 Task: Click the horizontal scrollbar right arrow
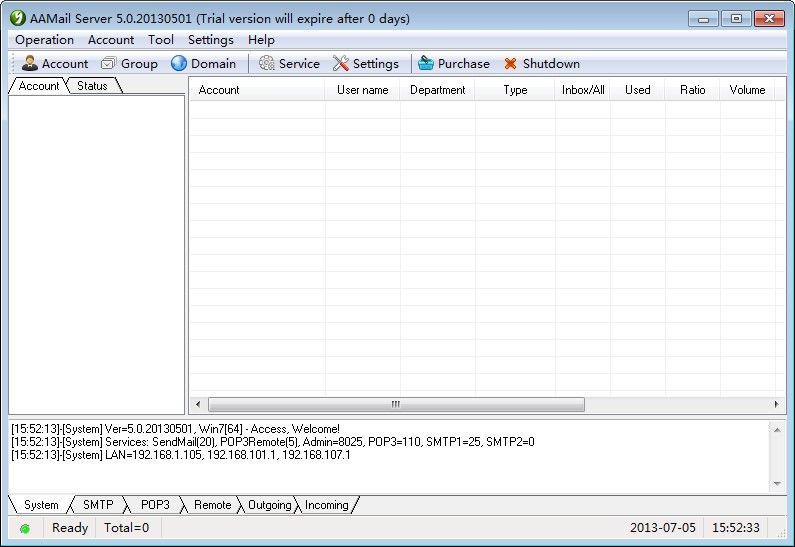coord(776,404)
